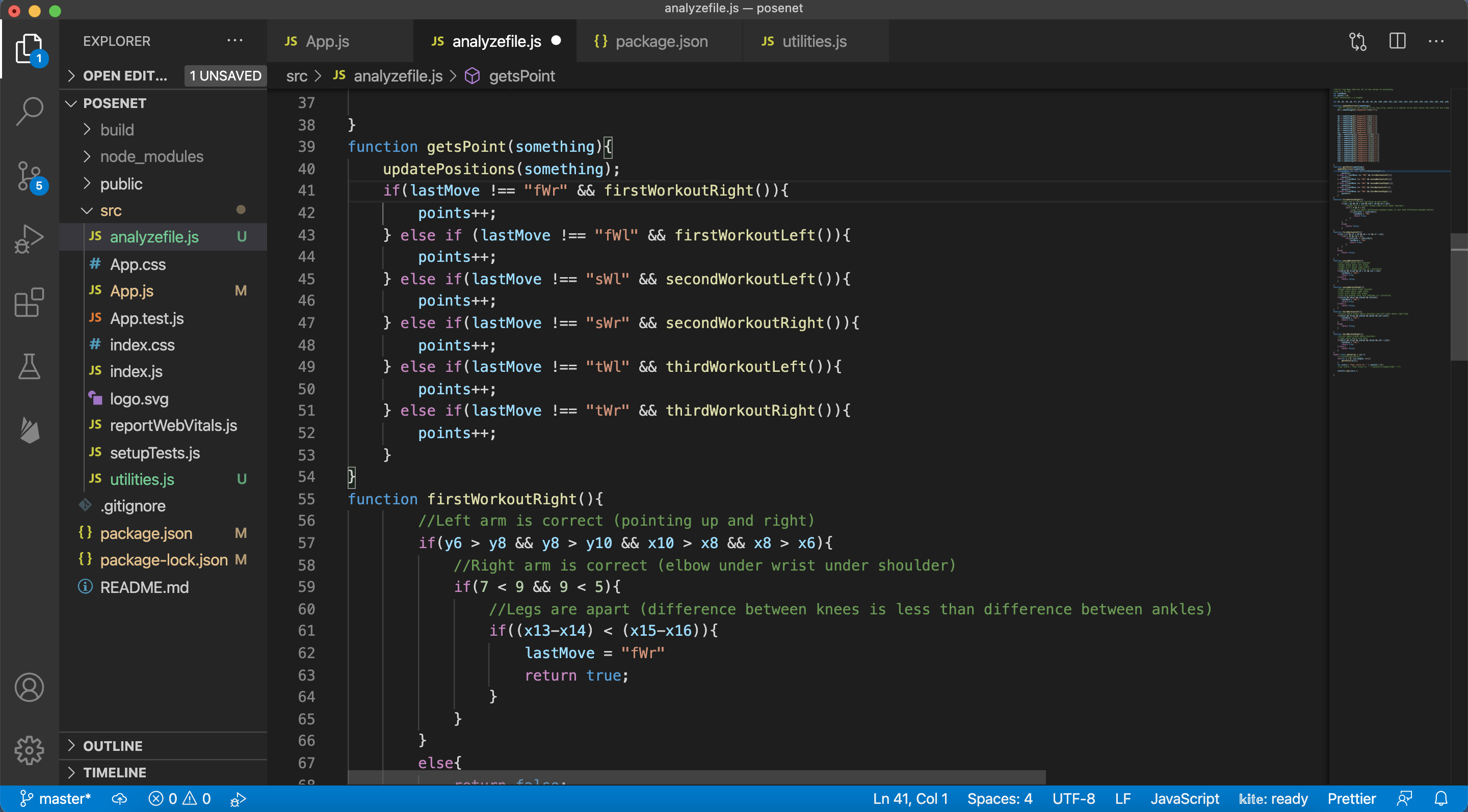
Task: Click the Accounts icon
Action: (x=29, y=687)
